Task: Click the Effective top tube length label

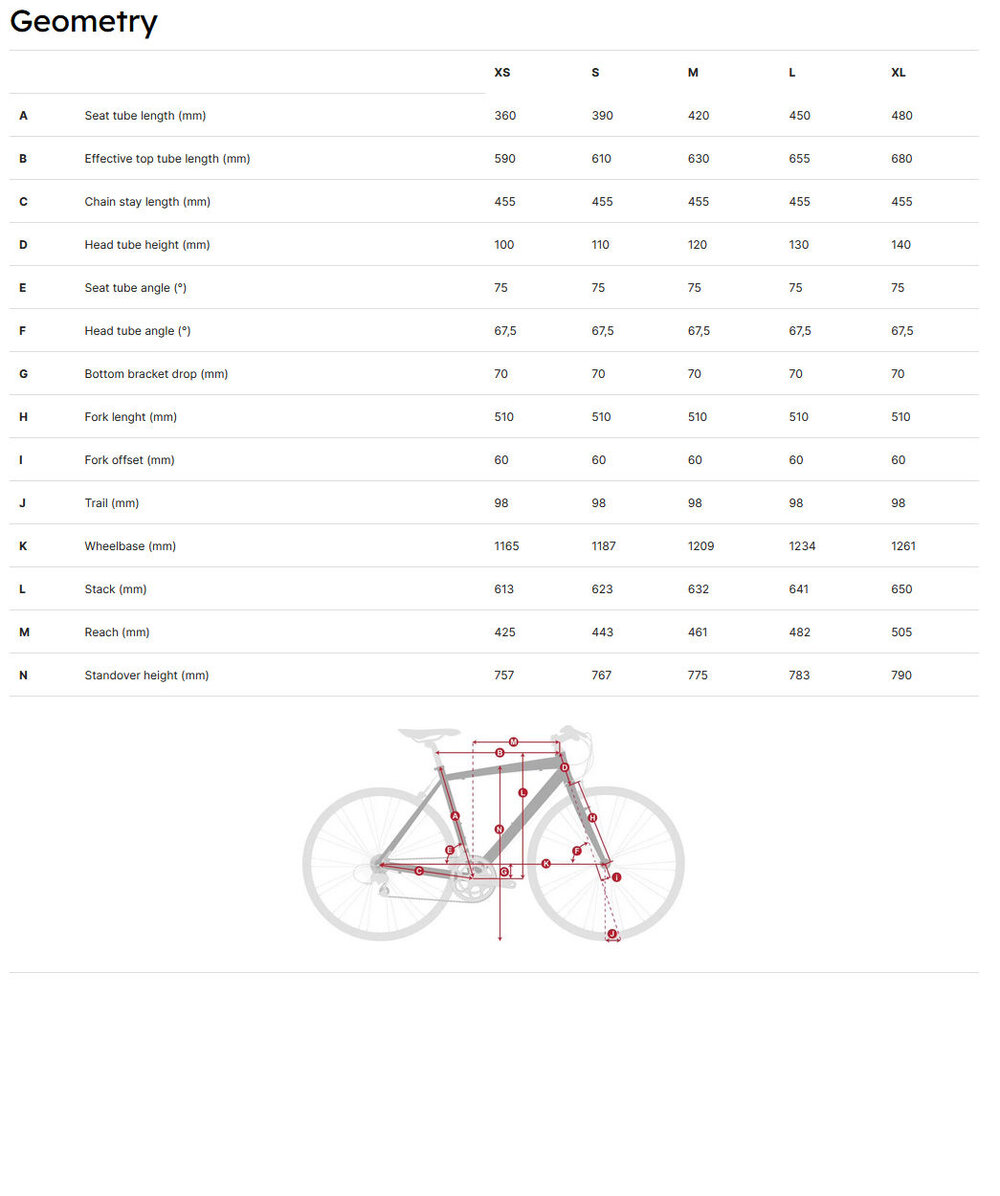Action: [x=167, y=159]
